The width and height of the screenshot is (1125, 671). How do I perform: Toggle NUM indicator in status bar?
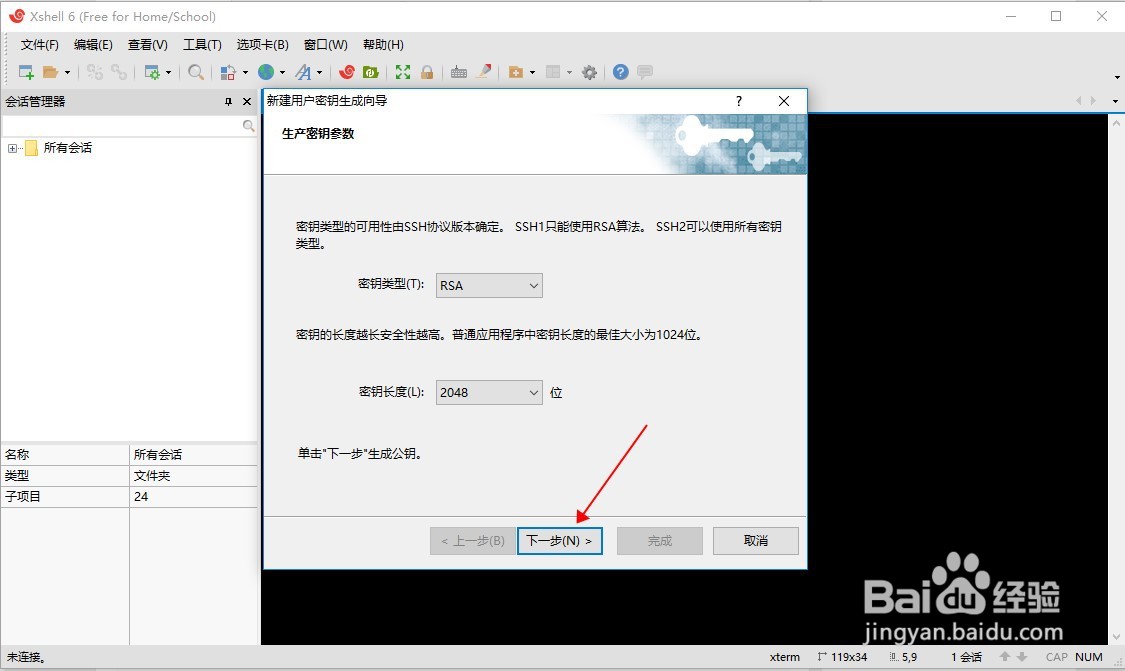tap(1088, 657)
